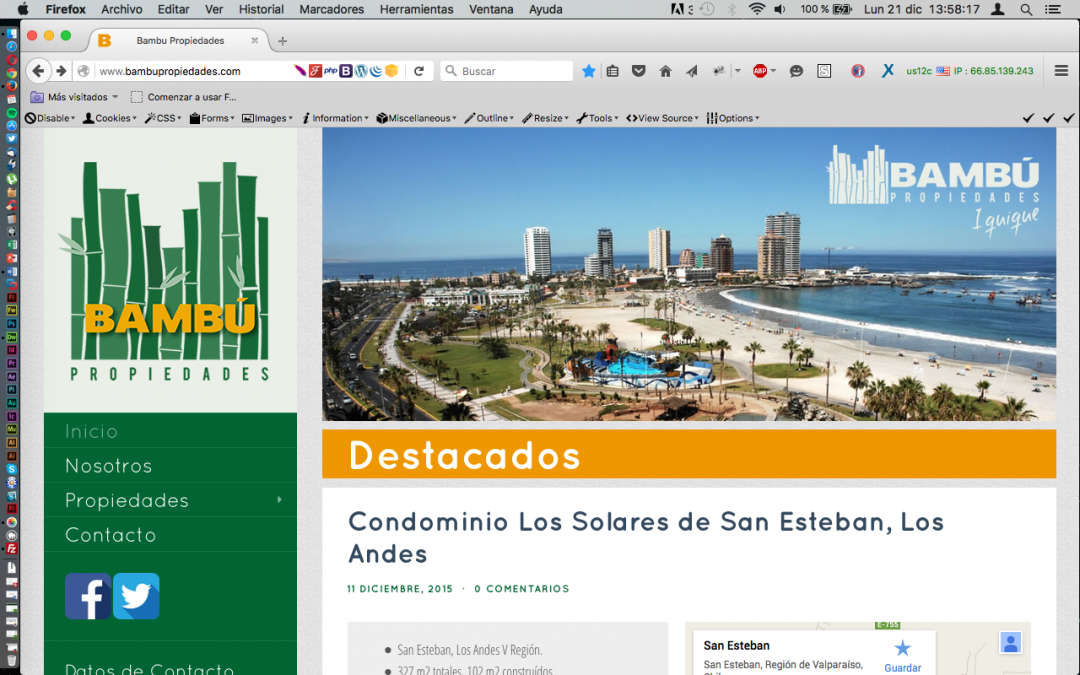Click the paper plane send icon

(x=692, y=71)
